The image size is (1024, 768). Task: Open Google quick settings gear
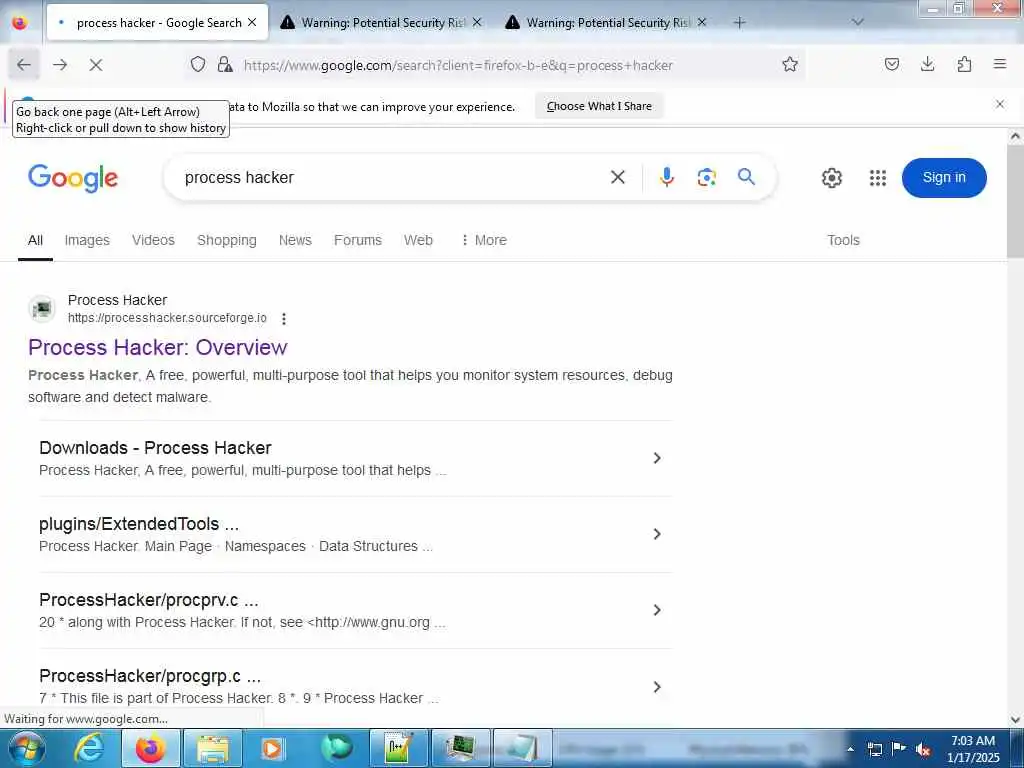click(x=831, y=178)
